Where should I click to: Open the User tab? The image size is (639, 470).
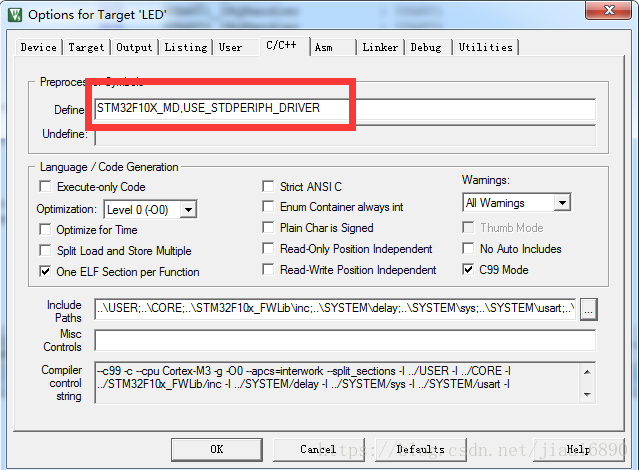(230, 47)
